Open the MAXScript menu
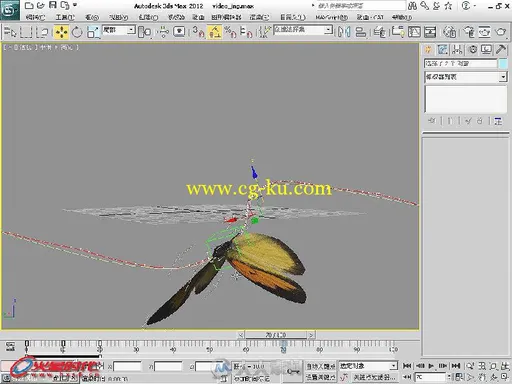The image size is (512, 384). (332, 17)
